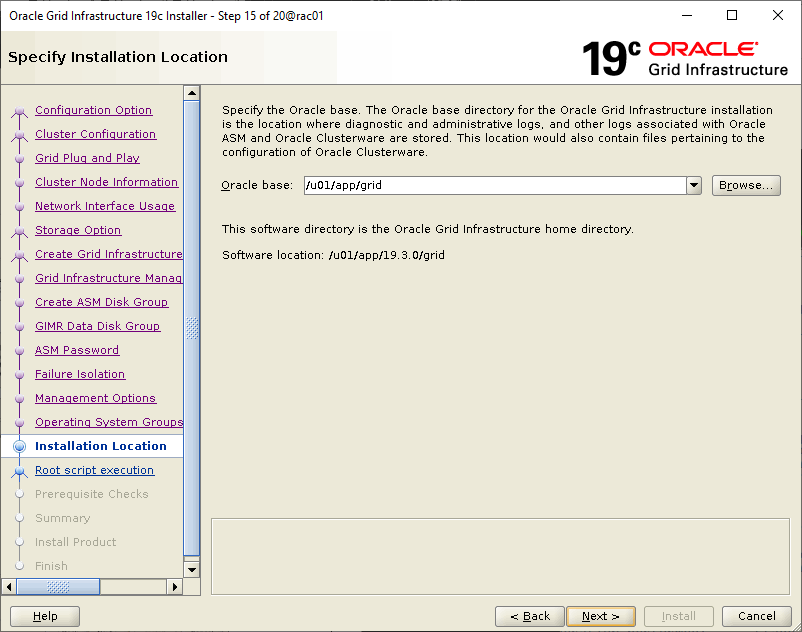This screenshot has height=632, width=802.
Task: Go back to the ASM Password step
Action: click(77, 350)
